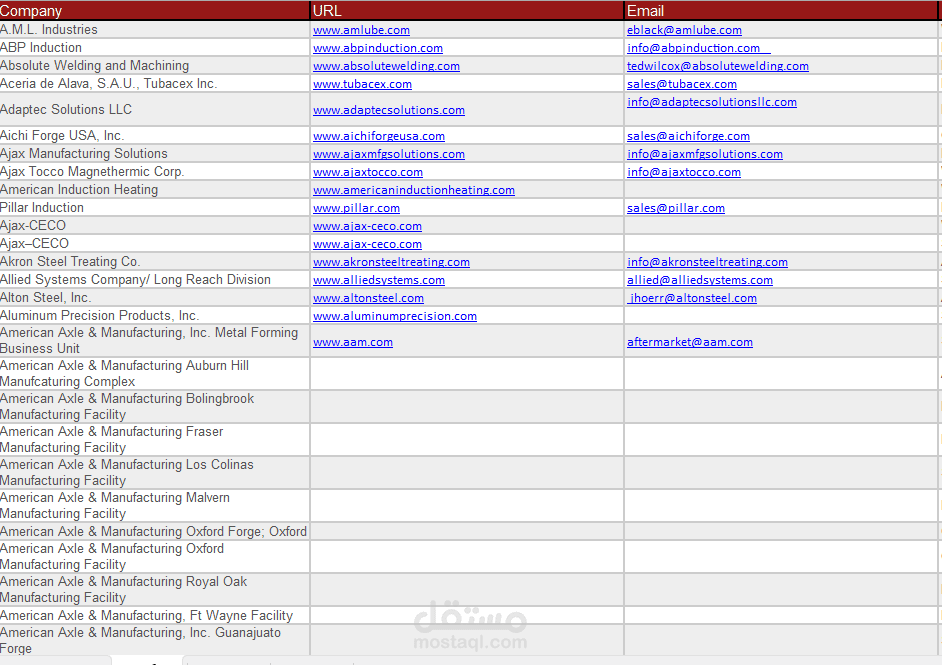Select the Ft Wayne Facility cell
This screenshot has width=942, height=665.
[x=154, y=616]
